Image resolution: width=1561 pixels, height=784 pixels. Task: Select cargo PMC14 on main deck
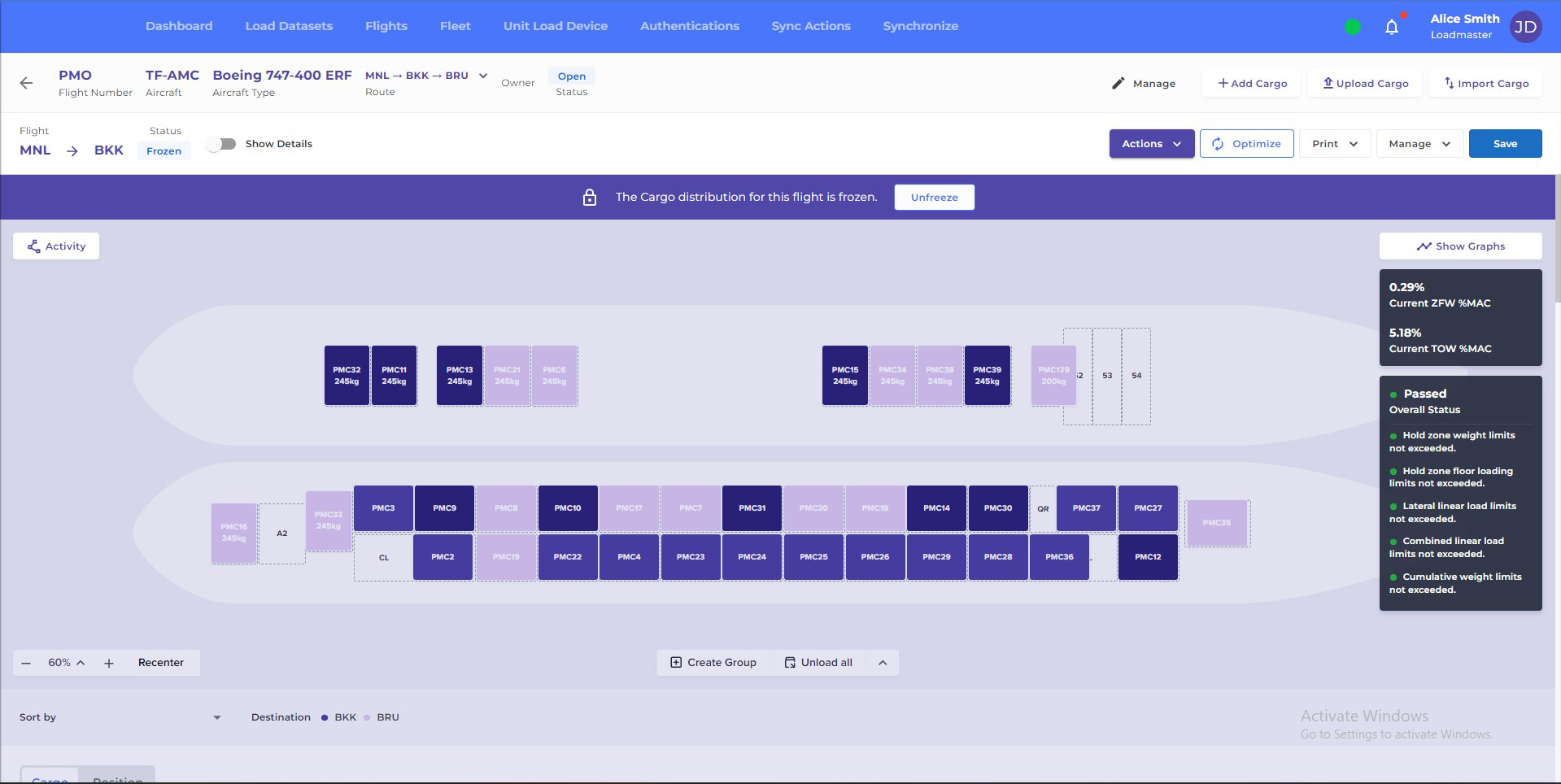pos(936,508)
